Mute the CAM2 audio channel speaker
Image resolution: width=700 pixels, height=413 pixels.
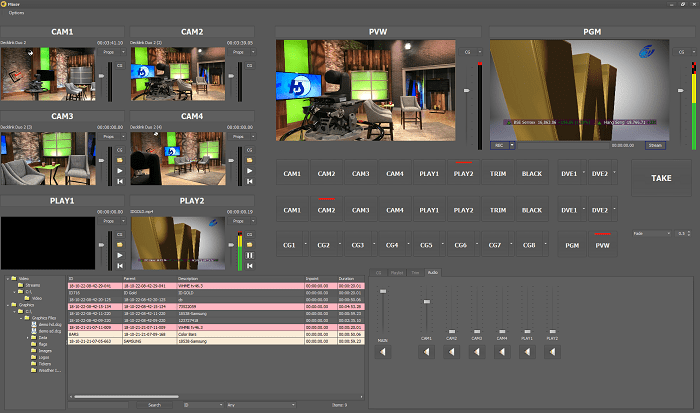tap(451, 352)
